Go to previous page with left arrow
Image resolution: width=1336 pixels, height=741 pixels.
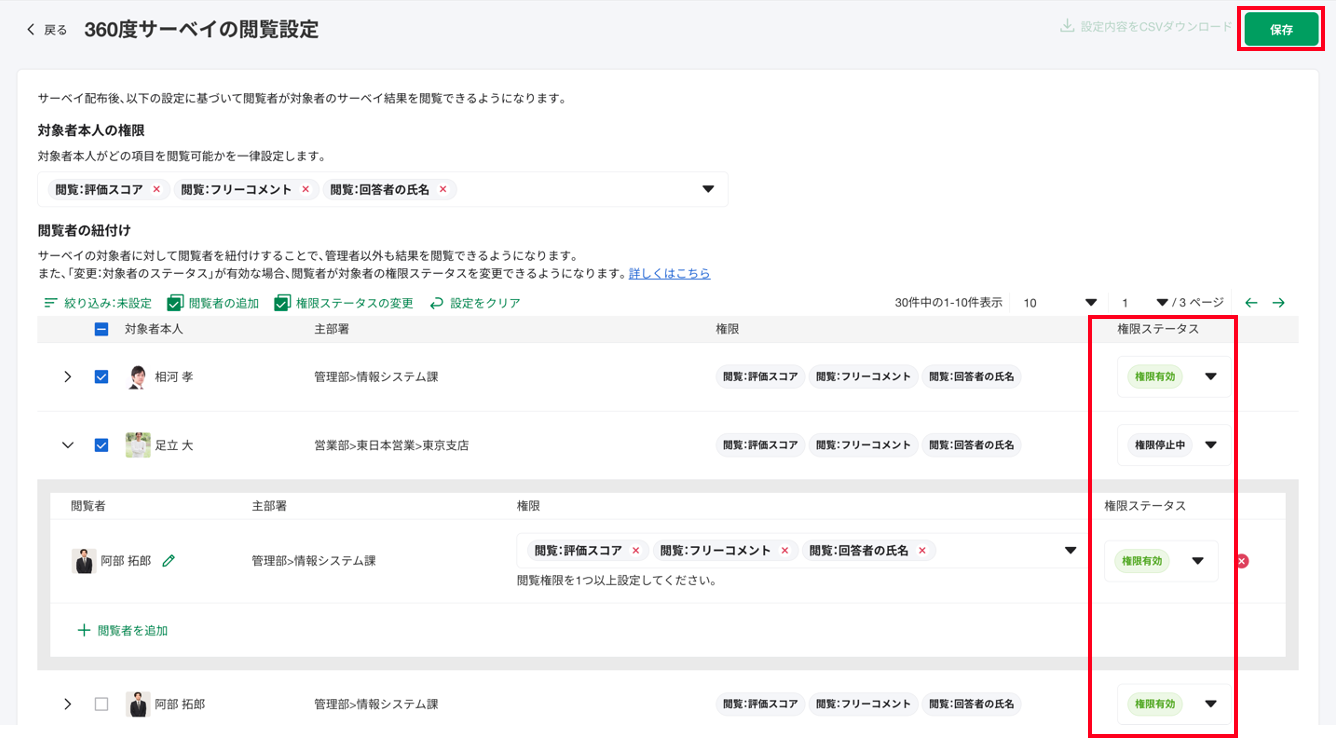point(1250,303)
